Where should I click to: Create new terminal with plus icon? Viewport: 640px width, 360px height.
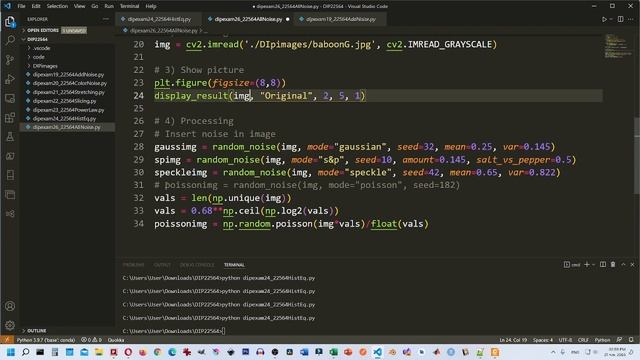pos(587,264)
